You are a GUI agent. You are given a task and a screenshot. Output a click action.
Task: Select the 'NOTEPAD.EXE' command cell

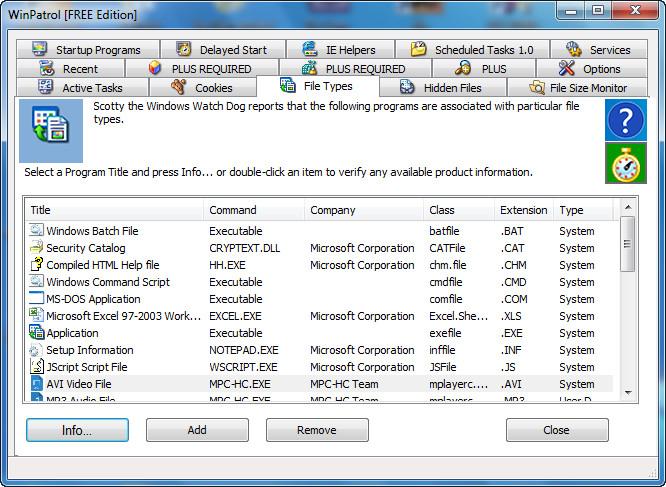click(244, 350)
